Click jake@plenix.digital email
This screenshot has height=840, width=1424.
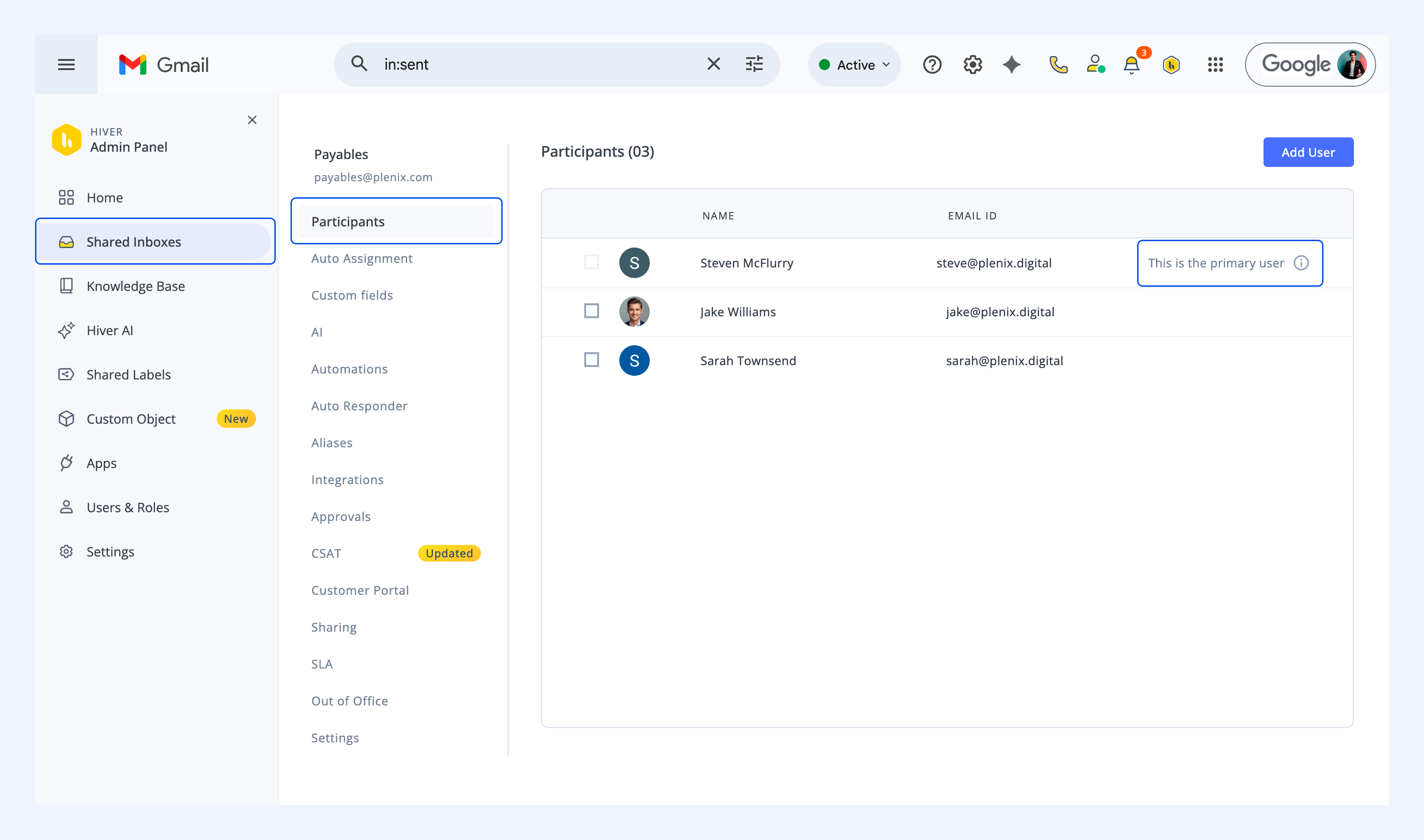[1000, 312]
